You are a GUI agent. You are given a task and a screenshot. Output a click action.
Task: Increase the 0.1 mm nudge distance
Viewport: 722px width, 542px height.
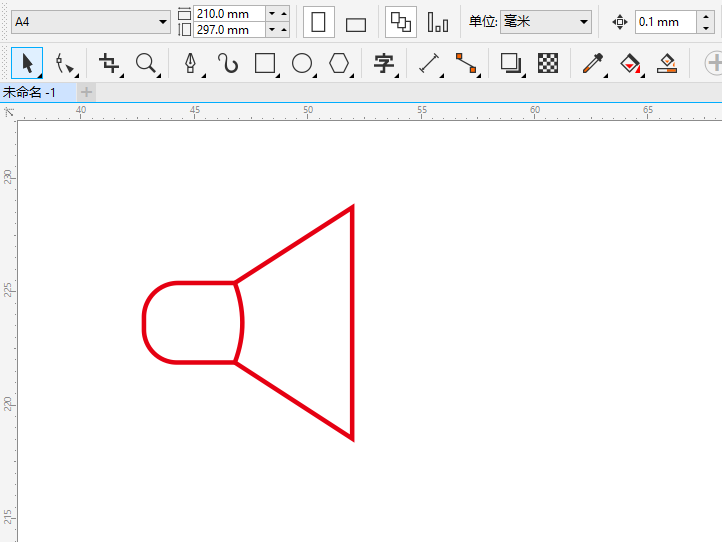[706, 15]
